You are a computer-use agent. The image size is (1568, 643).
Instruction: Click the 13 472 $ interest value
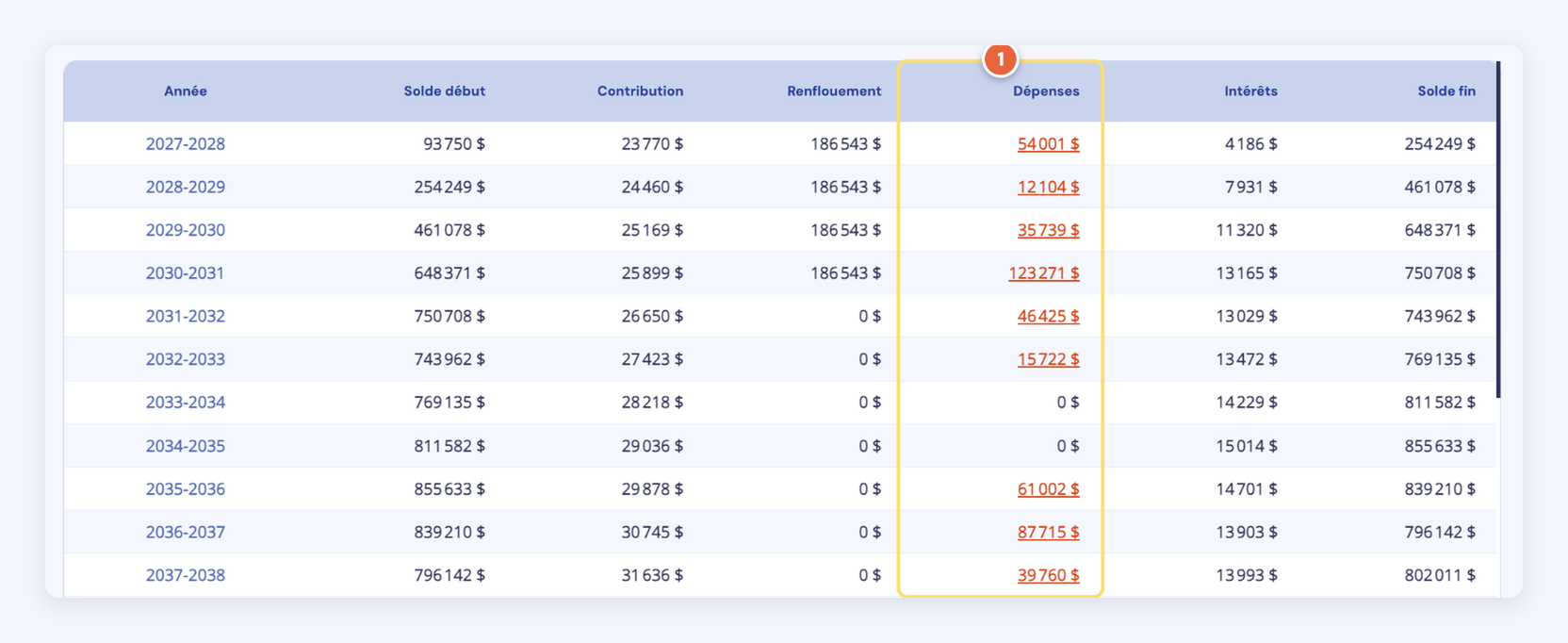click(1247, 359)
